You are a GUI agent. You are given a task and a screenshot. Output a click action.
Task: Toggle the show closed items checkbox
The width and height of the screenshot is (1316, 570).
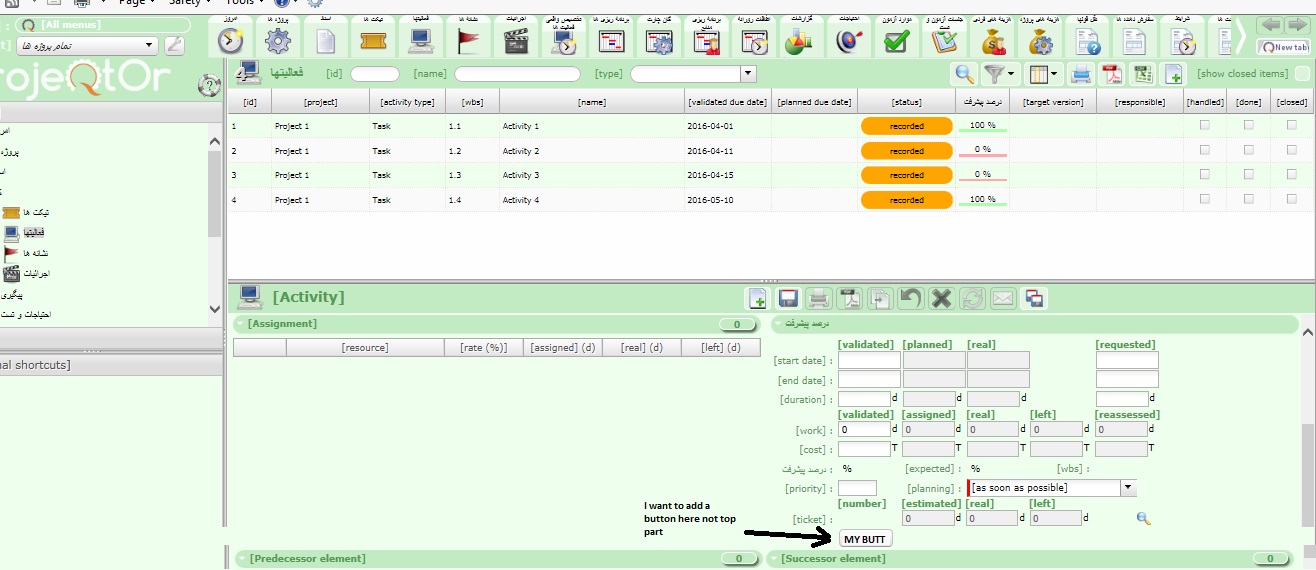(x=1301, y=74)
